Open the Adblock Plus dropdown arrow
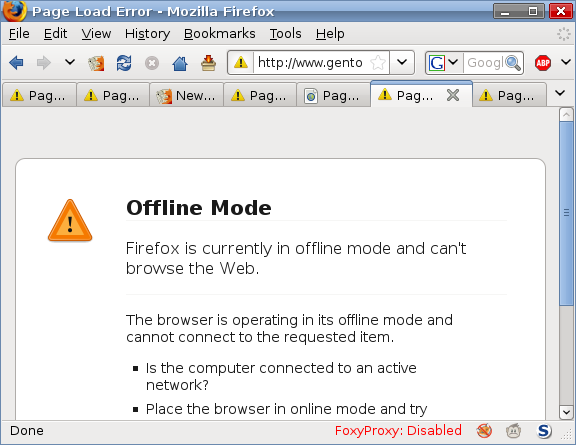Screen dimensions: 576x445 pyautogui.click(x=566, y=62)
